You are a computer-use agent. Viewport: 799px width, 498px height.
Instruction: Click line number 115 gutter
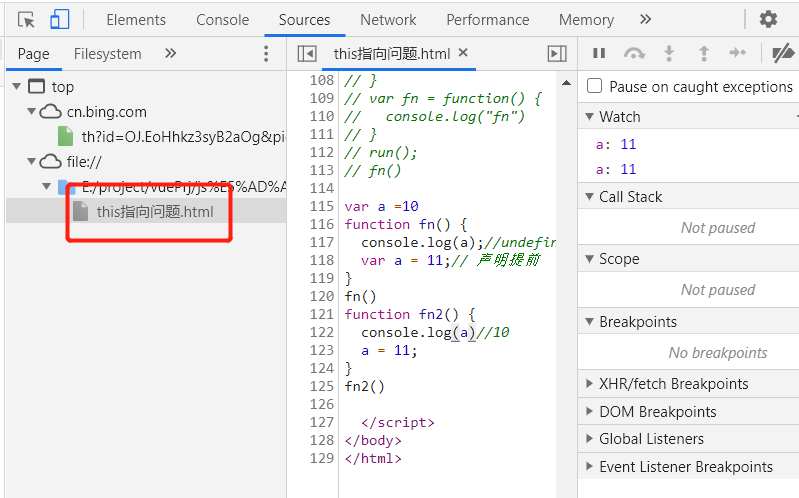pos(322,206)
